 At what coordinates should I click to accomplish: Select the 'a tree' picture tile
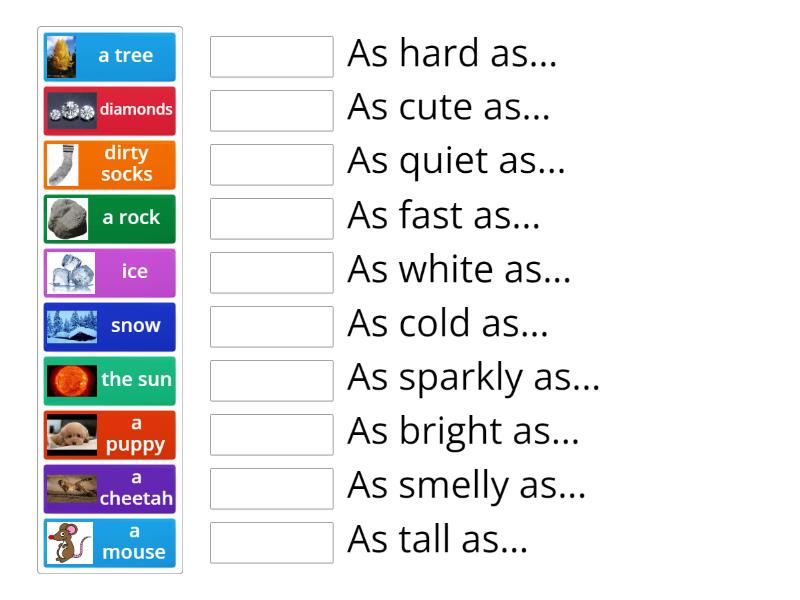pyautogui.click(x=109, y=57)
